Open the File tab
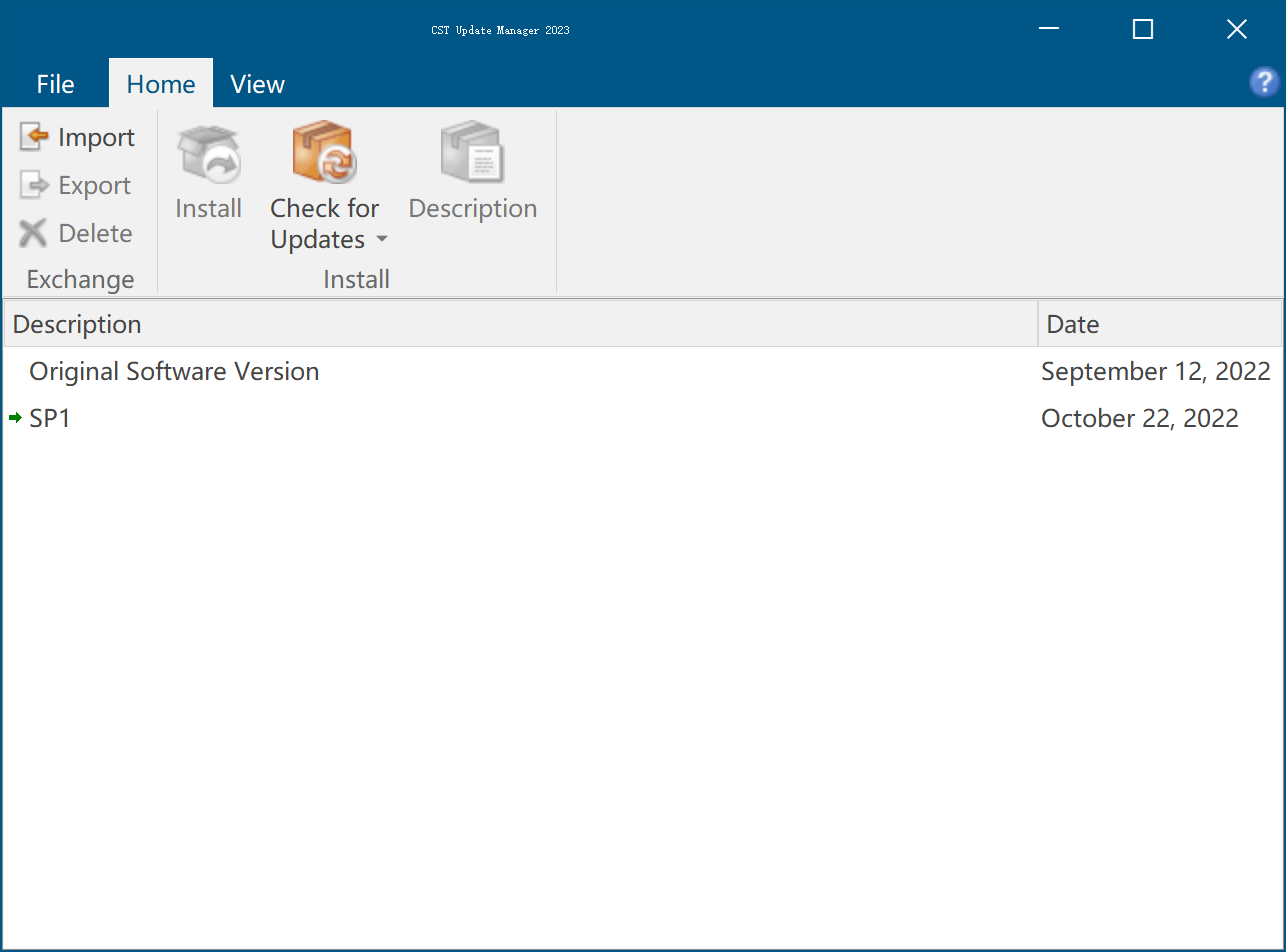 click(55, 84)
